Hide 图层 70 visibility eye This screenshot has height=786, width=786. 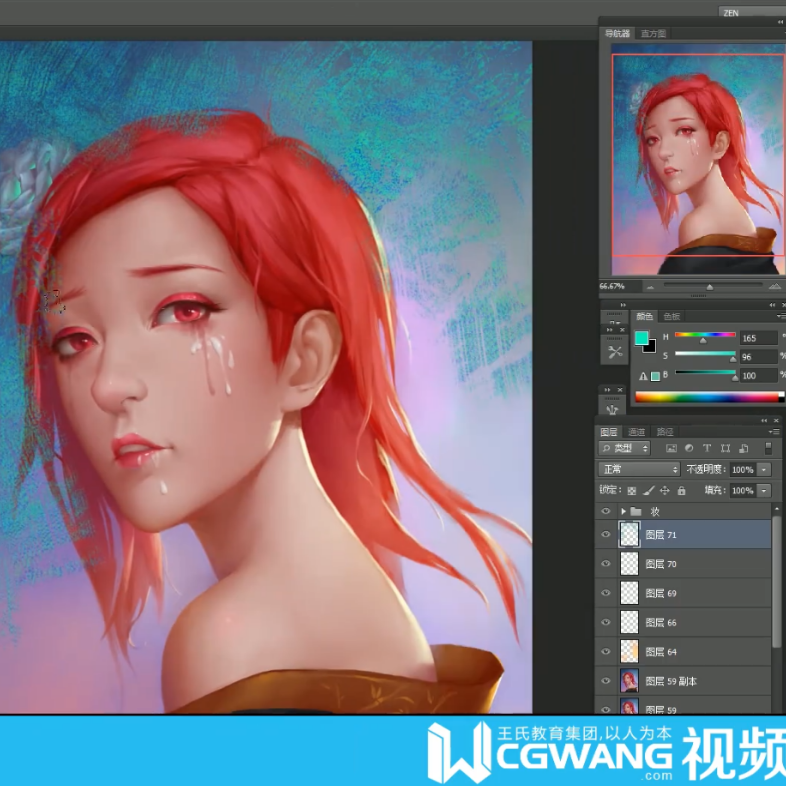[x=606, y=564]
